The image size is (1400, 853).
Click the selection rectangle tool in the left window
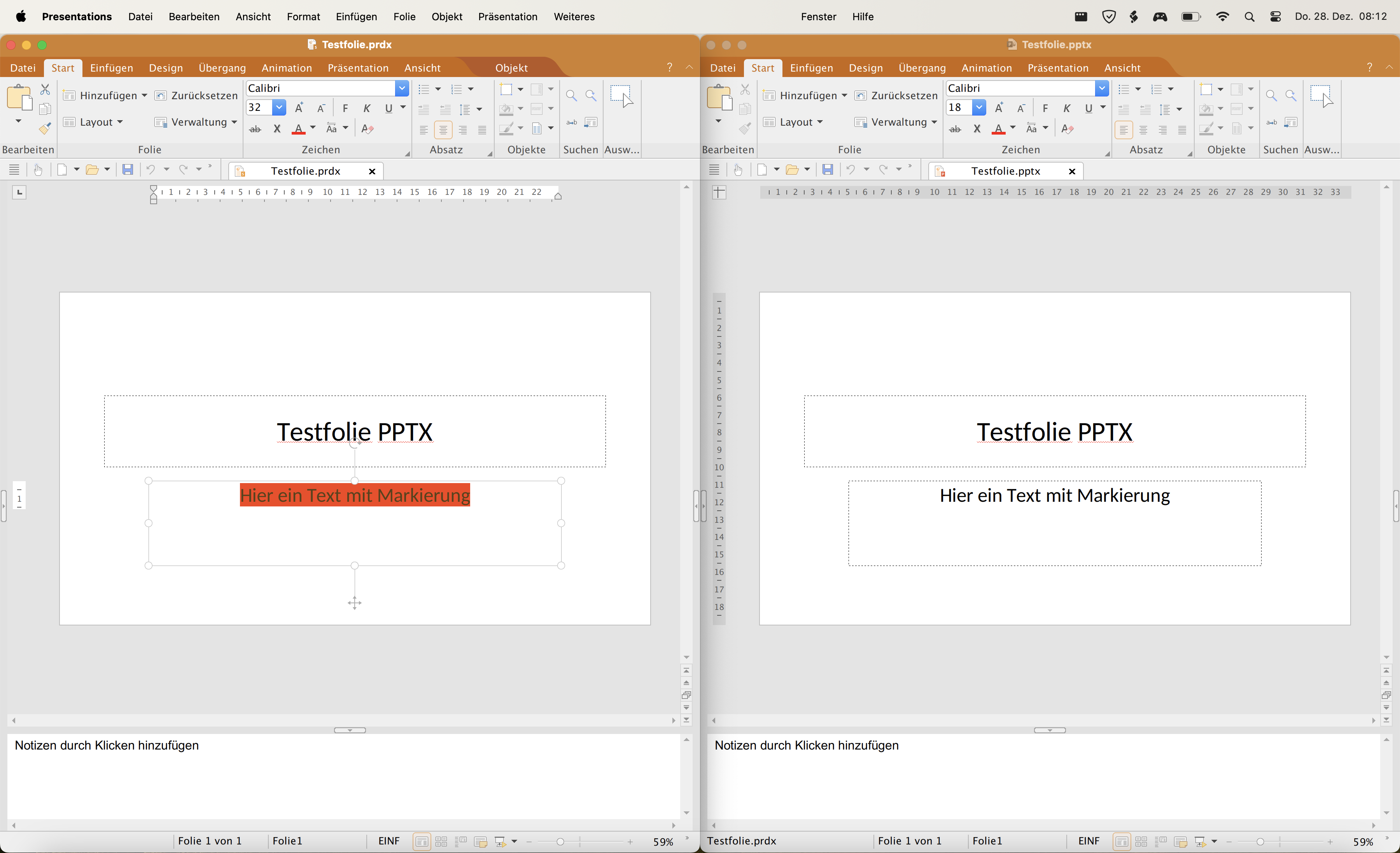(x=621, y=95)
